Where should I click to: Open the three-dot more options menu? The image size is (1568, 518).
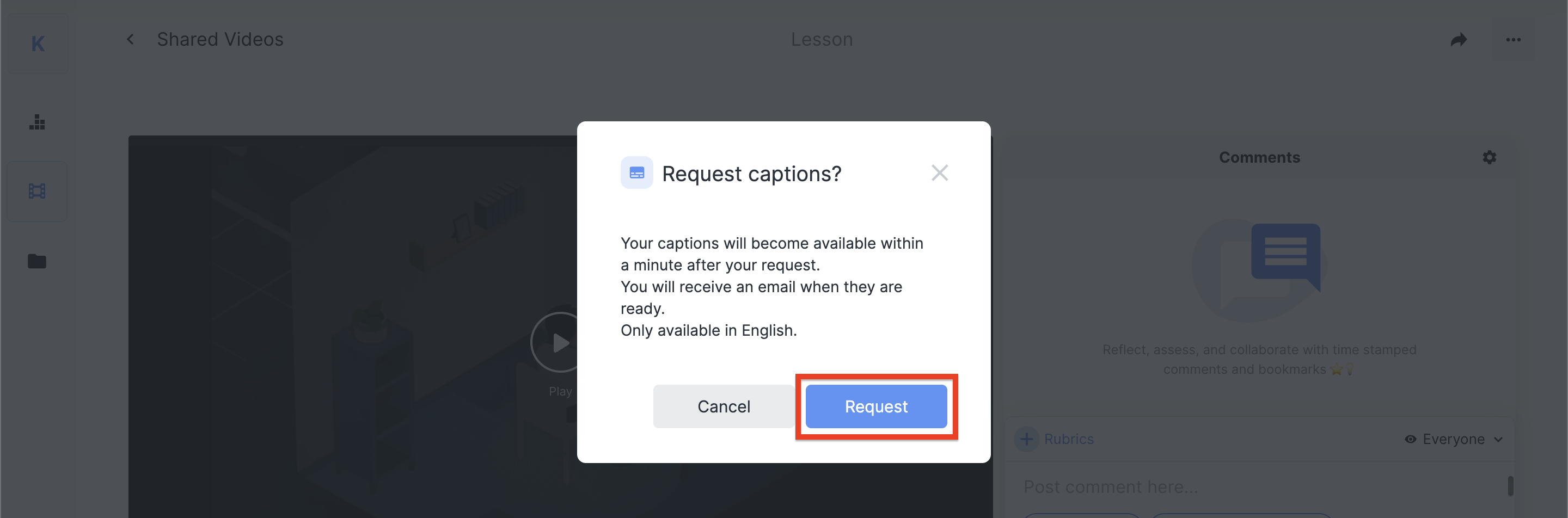[x=1513, y=40]
